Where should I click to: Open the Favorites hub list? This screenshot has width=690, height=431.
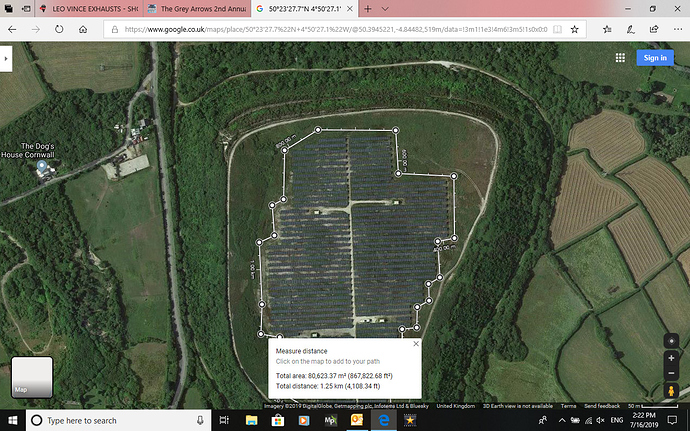point(607,29)
